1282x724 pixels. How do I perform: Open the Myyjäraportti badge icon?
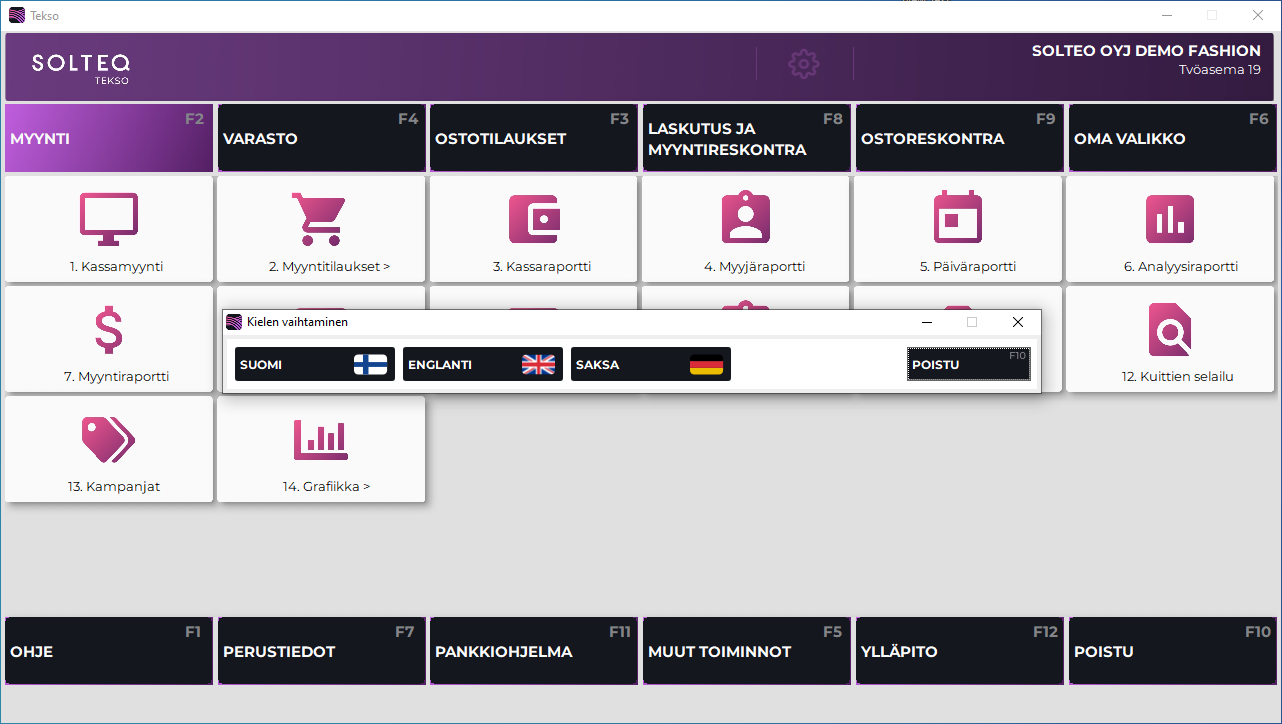coord(745,219)
